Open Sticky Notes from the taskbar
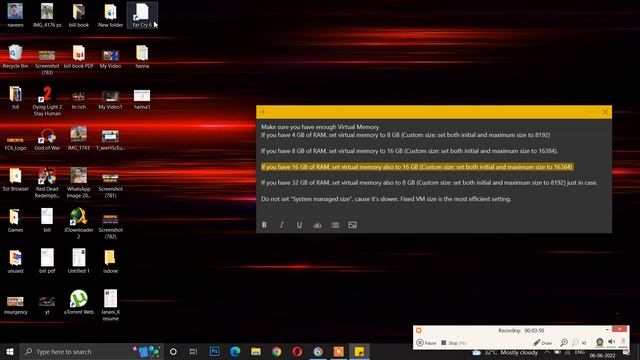This screenshot has height=360, width=640. pyautogui.click(x=359, y=351)
